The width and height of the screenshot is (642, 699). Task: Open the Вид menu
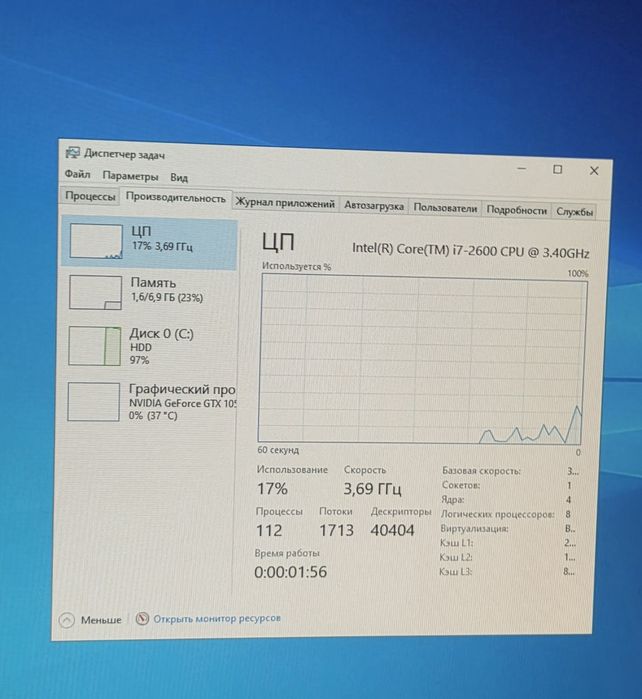point(179,177)
